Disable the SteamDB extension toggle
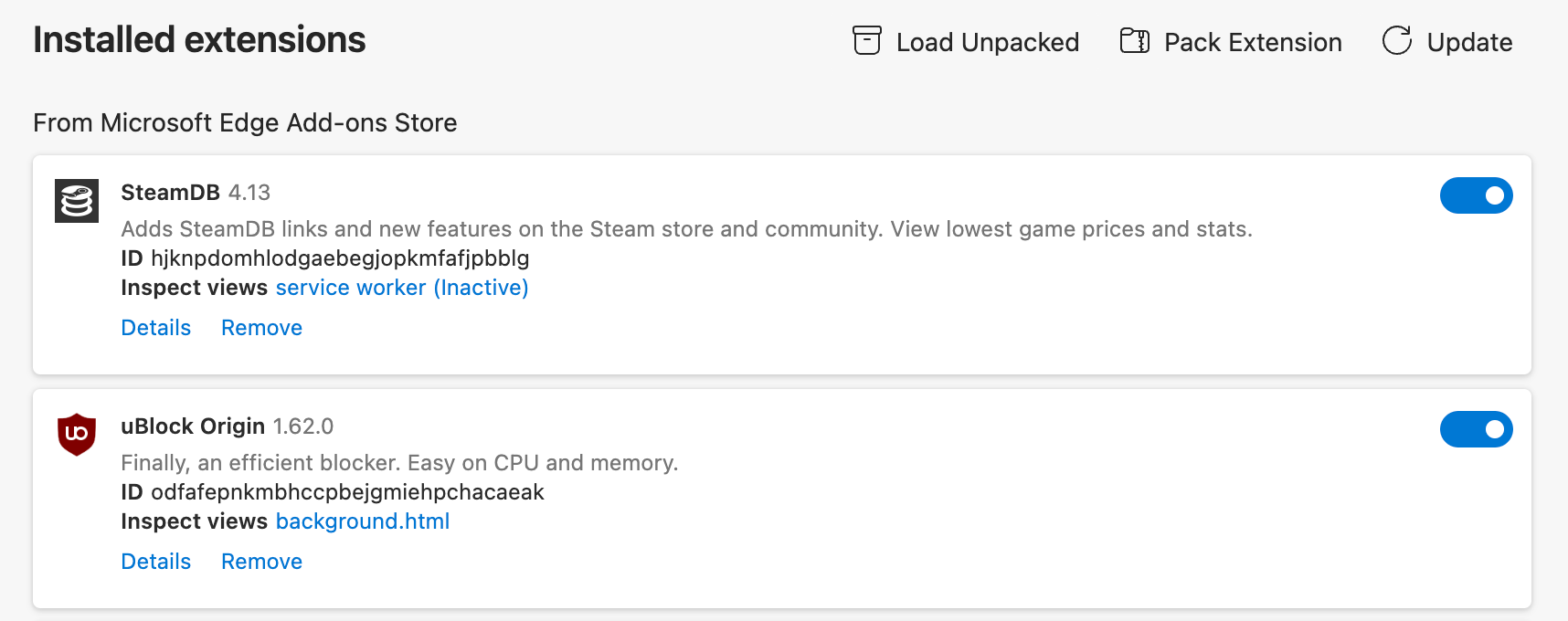Image resolution: width=1568 pixels, height=621 pixels. [1476, 195]
